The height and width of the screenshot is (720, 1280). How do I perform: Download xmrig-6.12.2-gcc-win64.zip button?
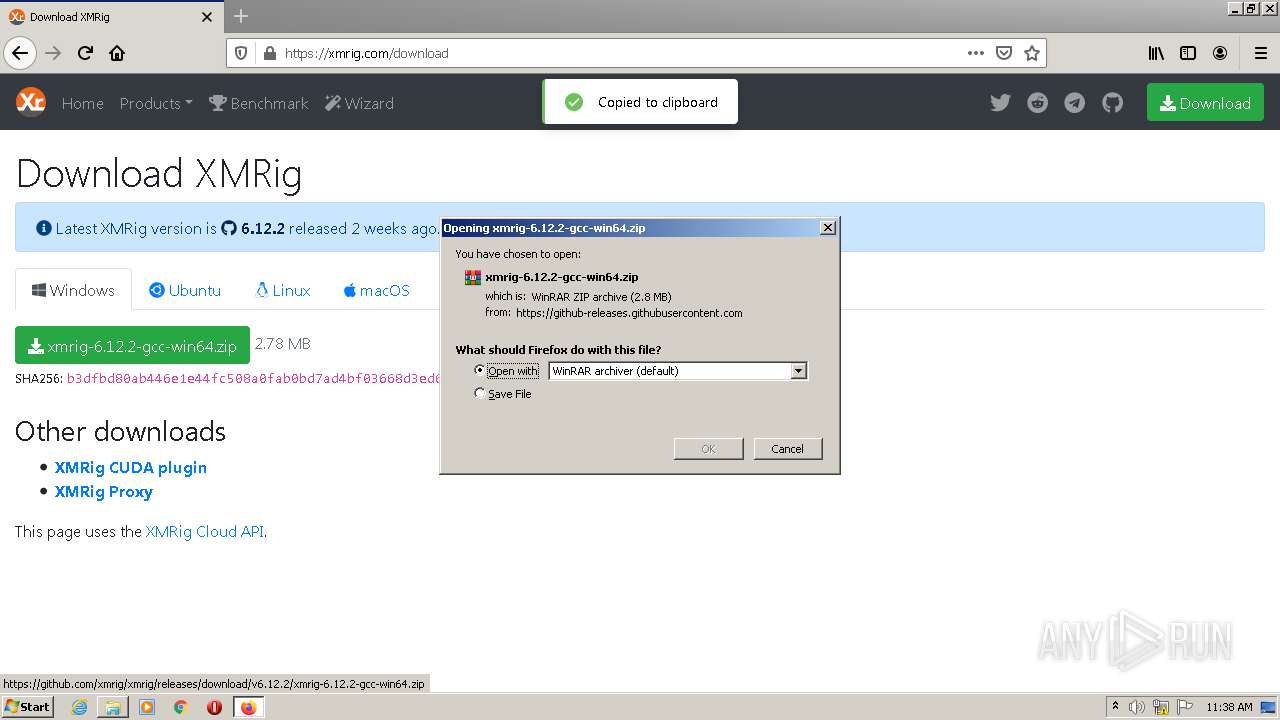tap(132, 345)
